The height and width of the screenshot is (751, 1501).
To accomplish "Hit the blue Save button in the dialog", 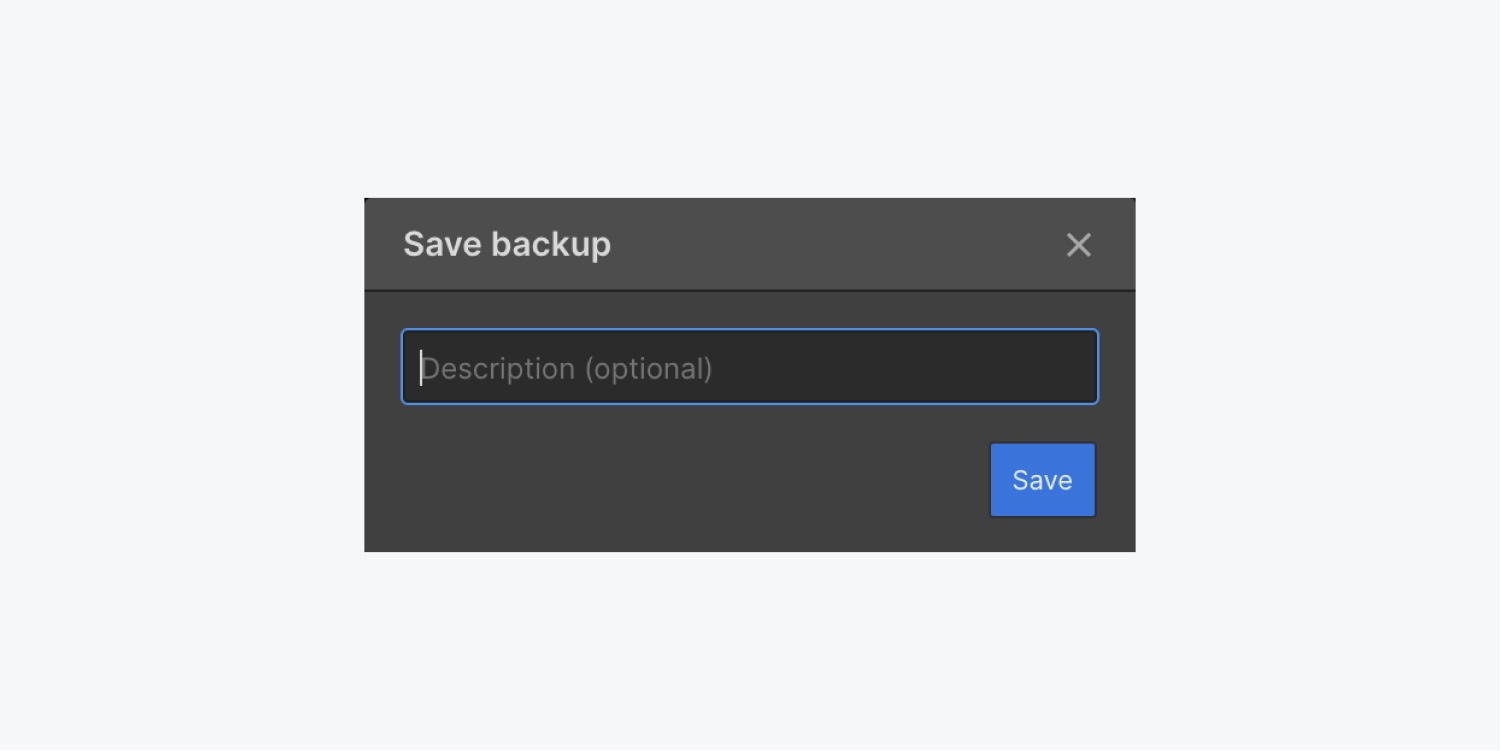I will pos(1043,480).
